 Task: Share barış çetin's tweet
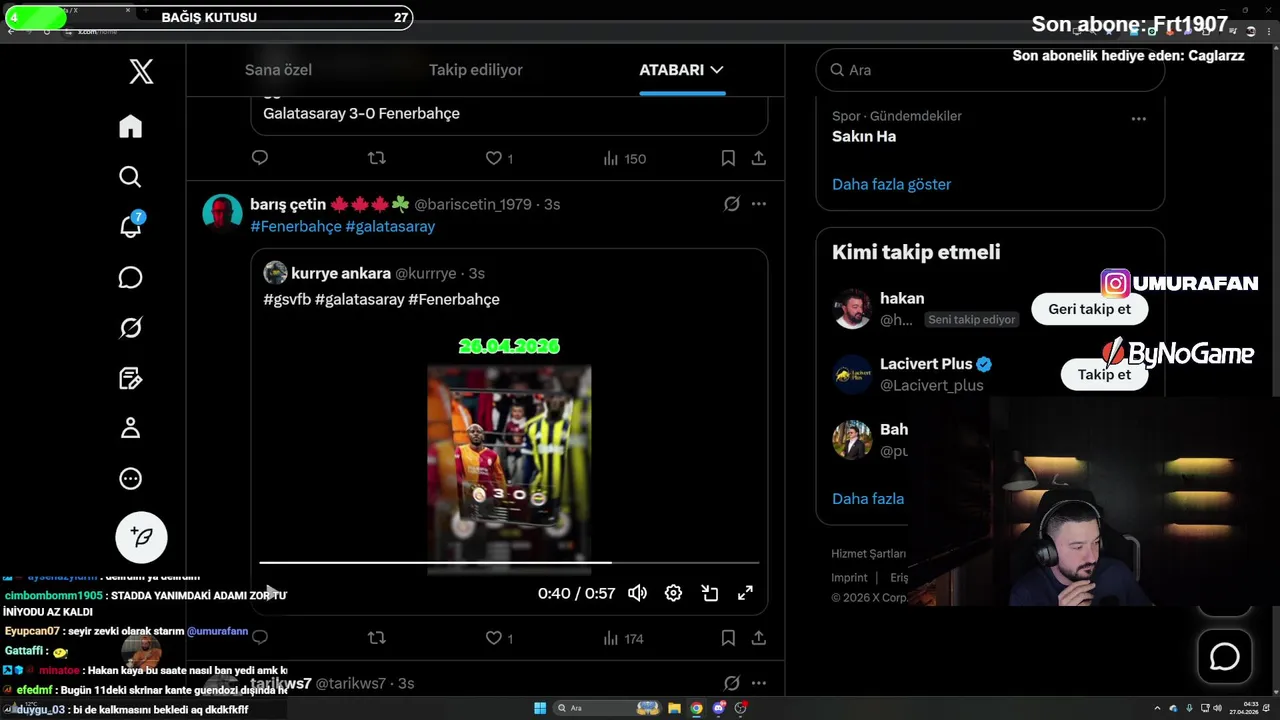click(x=759, y=637)
